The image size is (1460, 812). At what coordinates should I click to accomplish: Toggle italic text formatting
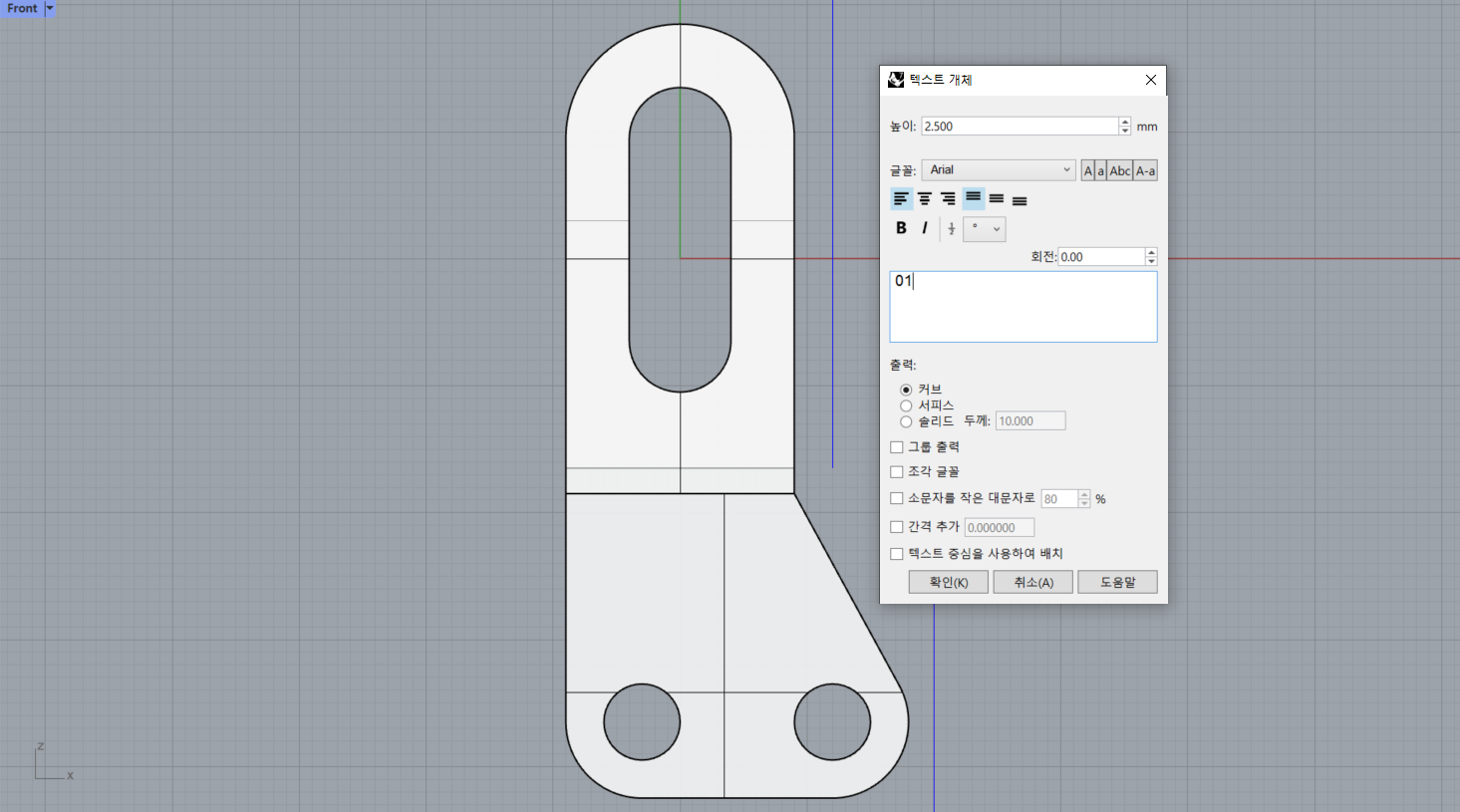tap(925, 228)
